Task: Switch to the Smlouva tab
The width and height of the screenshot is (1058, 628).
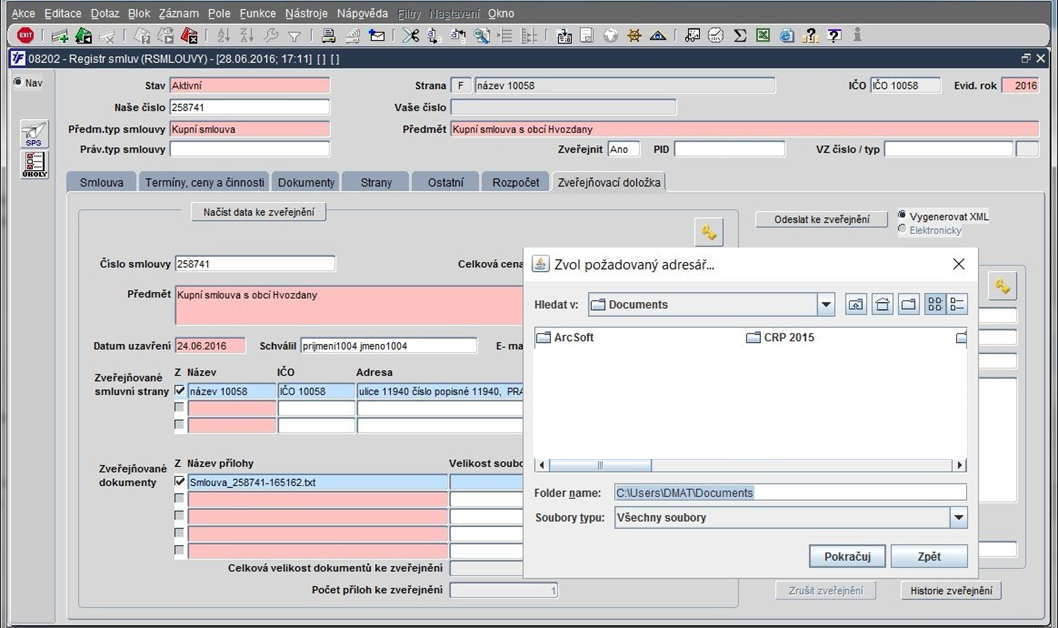Action: pos(101,182)
